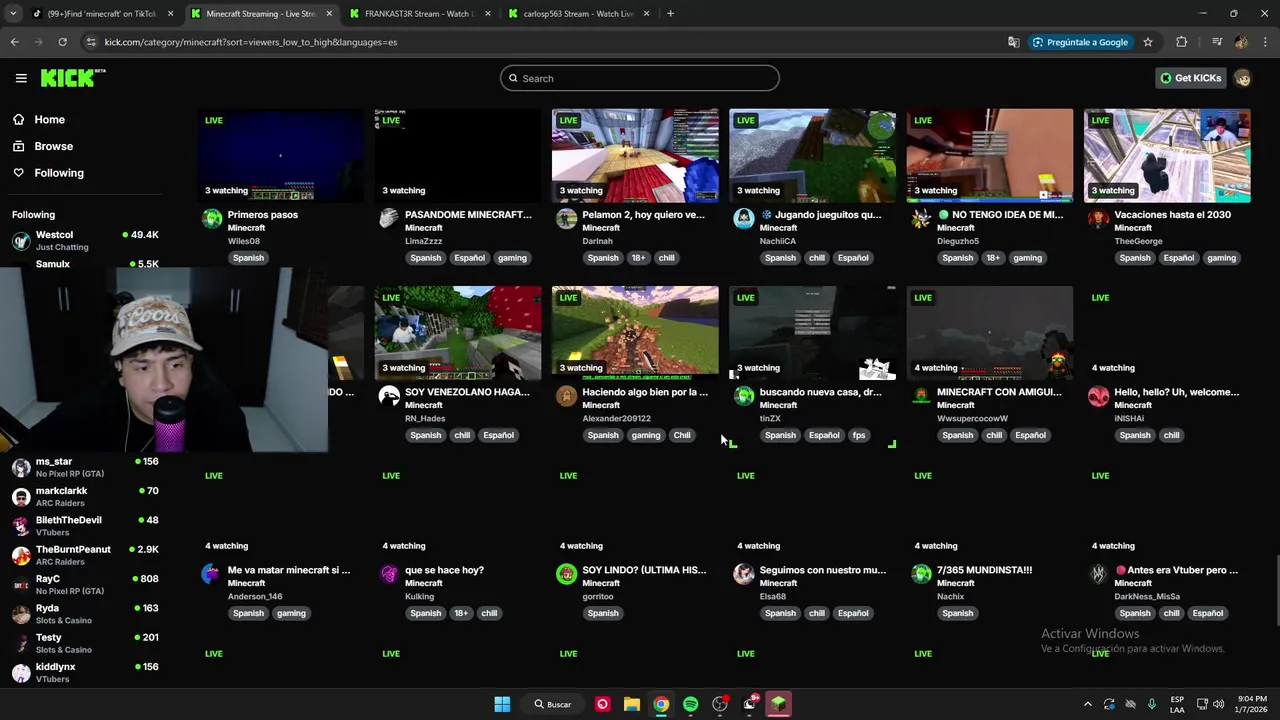The width and height of the screenshot is (1280, 720).
Task: Go to Following in Kick sidebar
Action: pos(59,173)
